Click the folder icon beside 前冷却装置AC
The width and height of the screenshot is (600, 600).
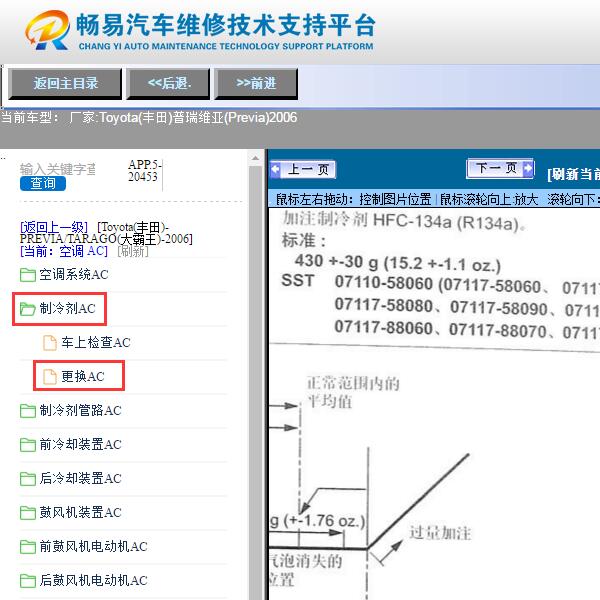click(28, 445)
